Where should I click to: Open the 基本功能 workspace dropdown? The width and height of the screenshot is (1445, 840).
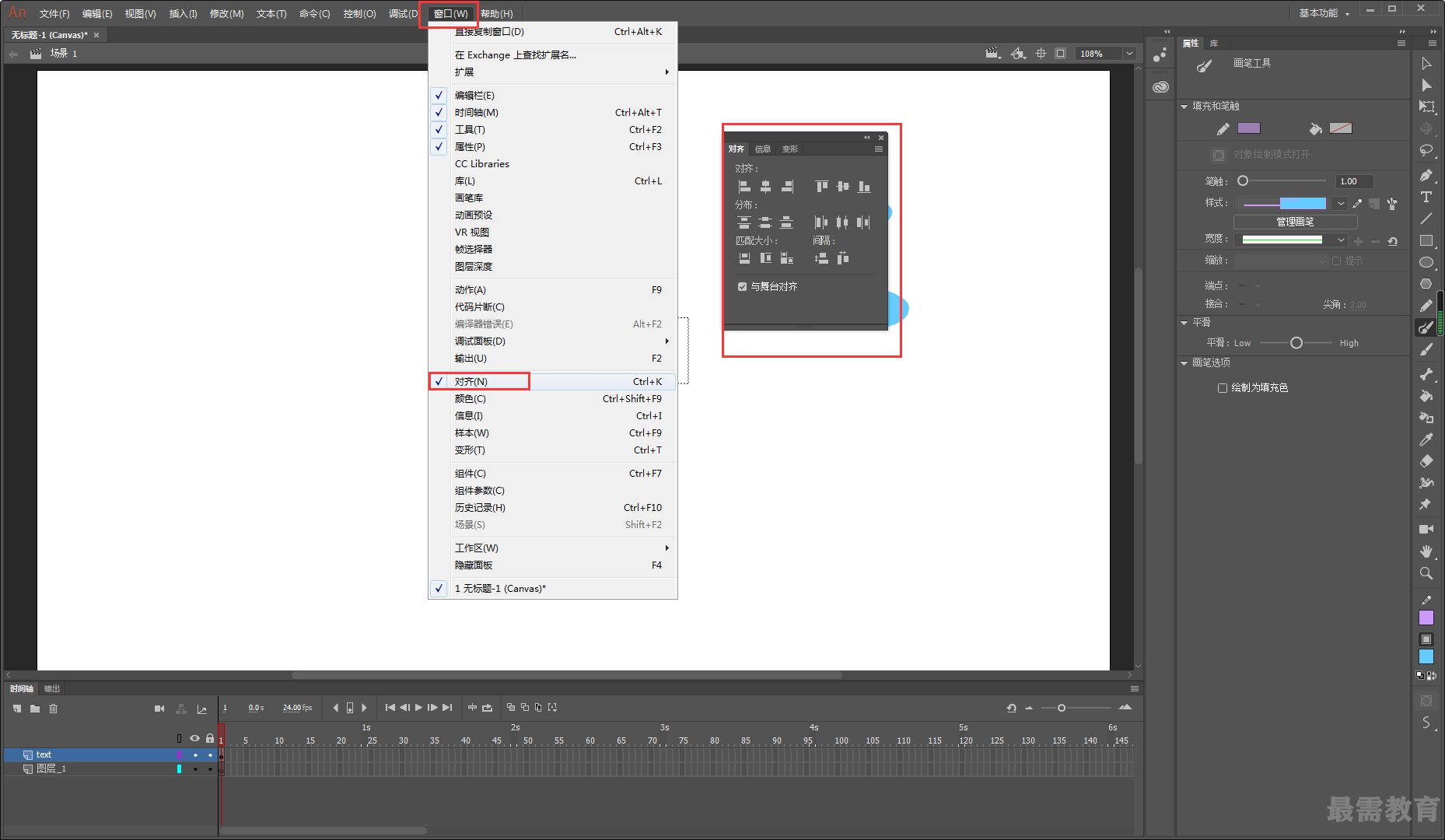[1324, 13]
